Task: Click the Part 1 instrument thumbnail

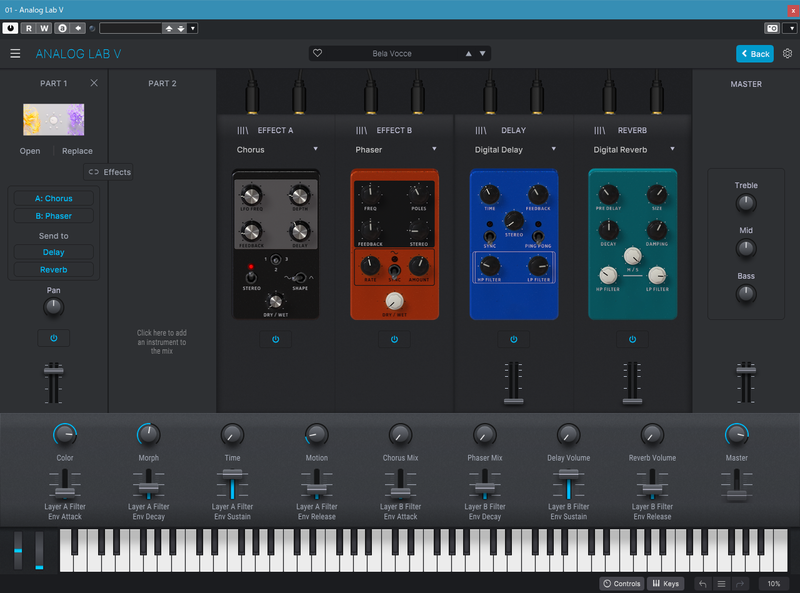Action: [54, 119]
